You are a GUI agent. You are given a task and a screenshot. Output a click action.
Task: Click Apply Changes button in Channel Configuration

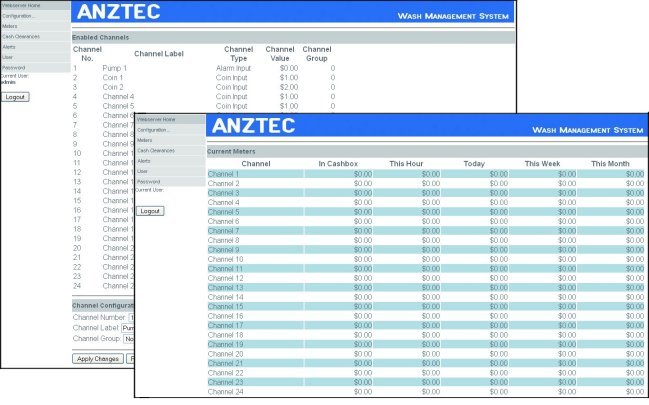(x=98, y=359)
